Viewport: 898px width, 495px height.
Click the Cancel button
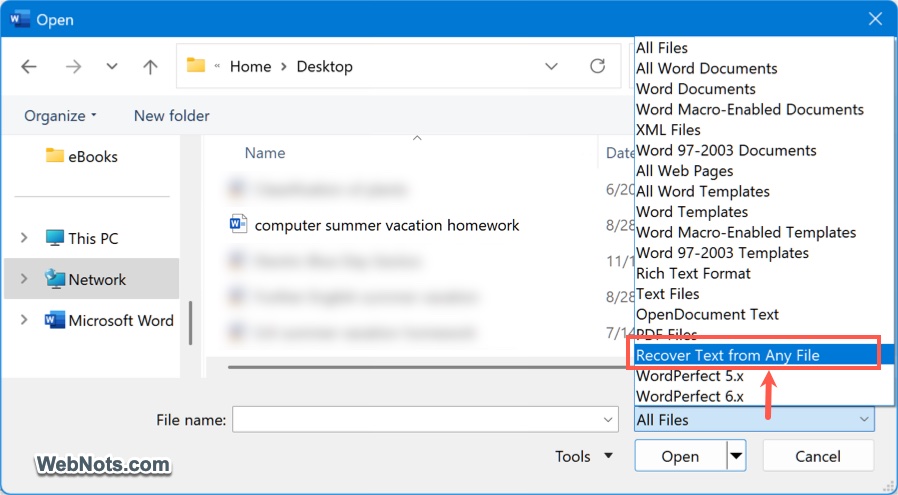pyautogui.click(x=818, y=457)
